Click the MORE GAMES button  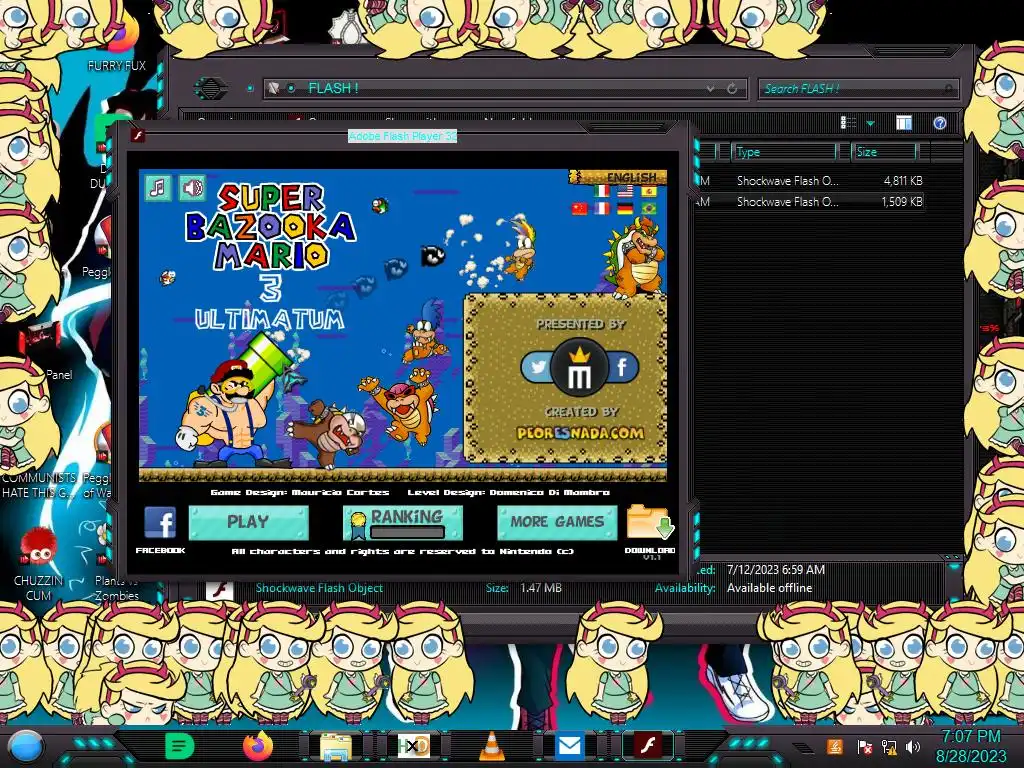pyautogui.click(x=557, y=522)
